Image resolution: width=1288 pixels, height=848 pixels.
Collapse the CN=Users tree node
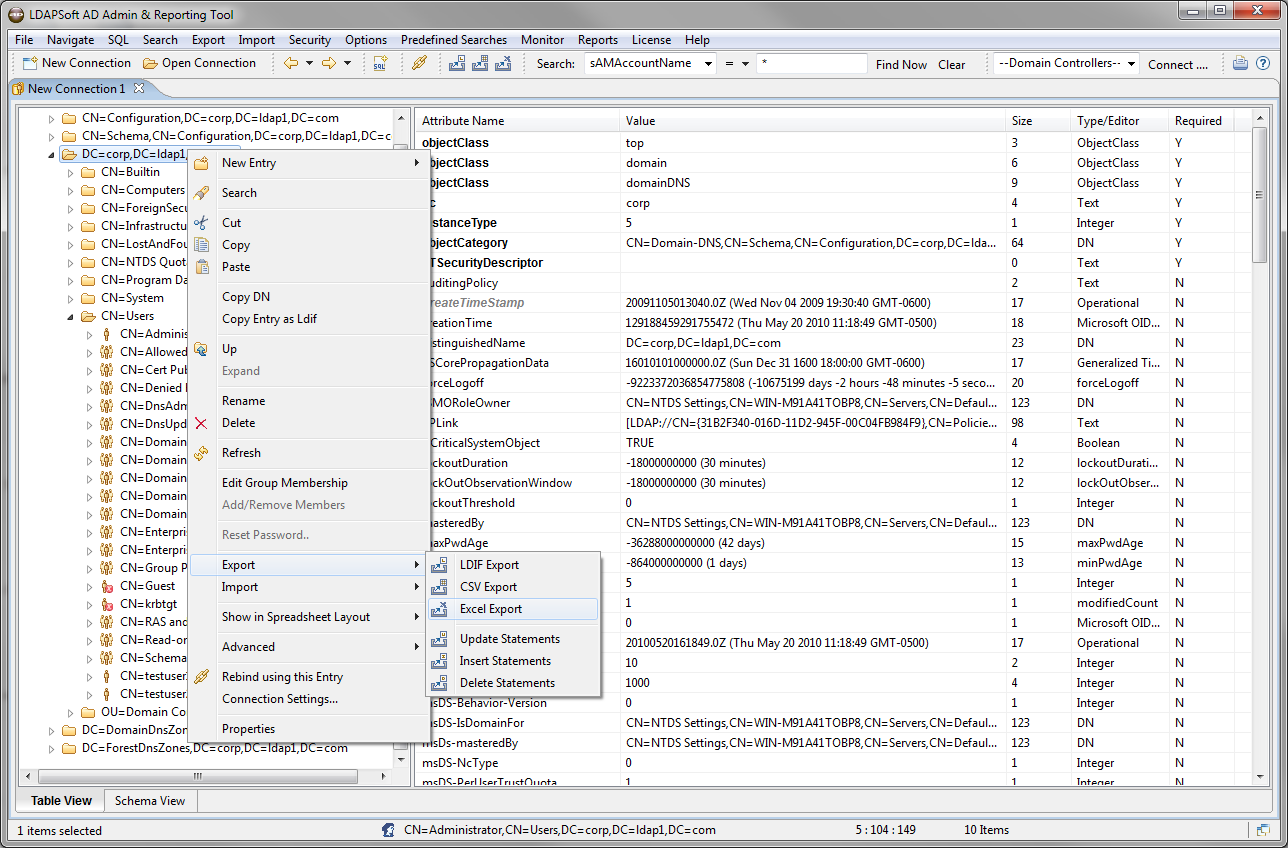point(71,317)
